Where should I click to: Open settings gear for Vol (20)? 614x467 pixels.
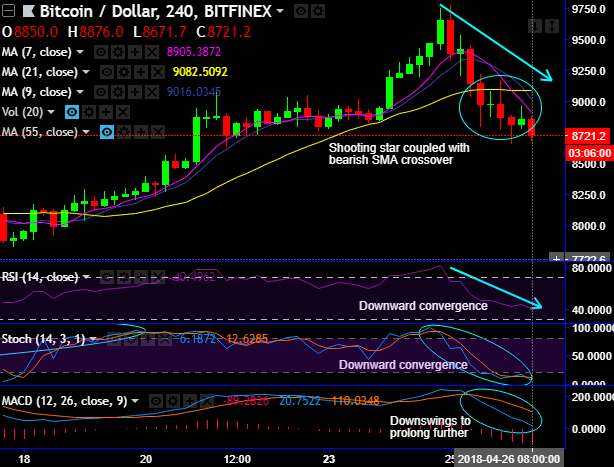pos(89,112)
